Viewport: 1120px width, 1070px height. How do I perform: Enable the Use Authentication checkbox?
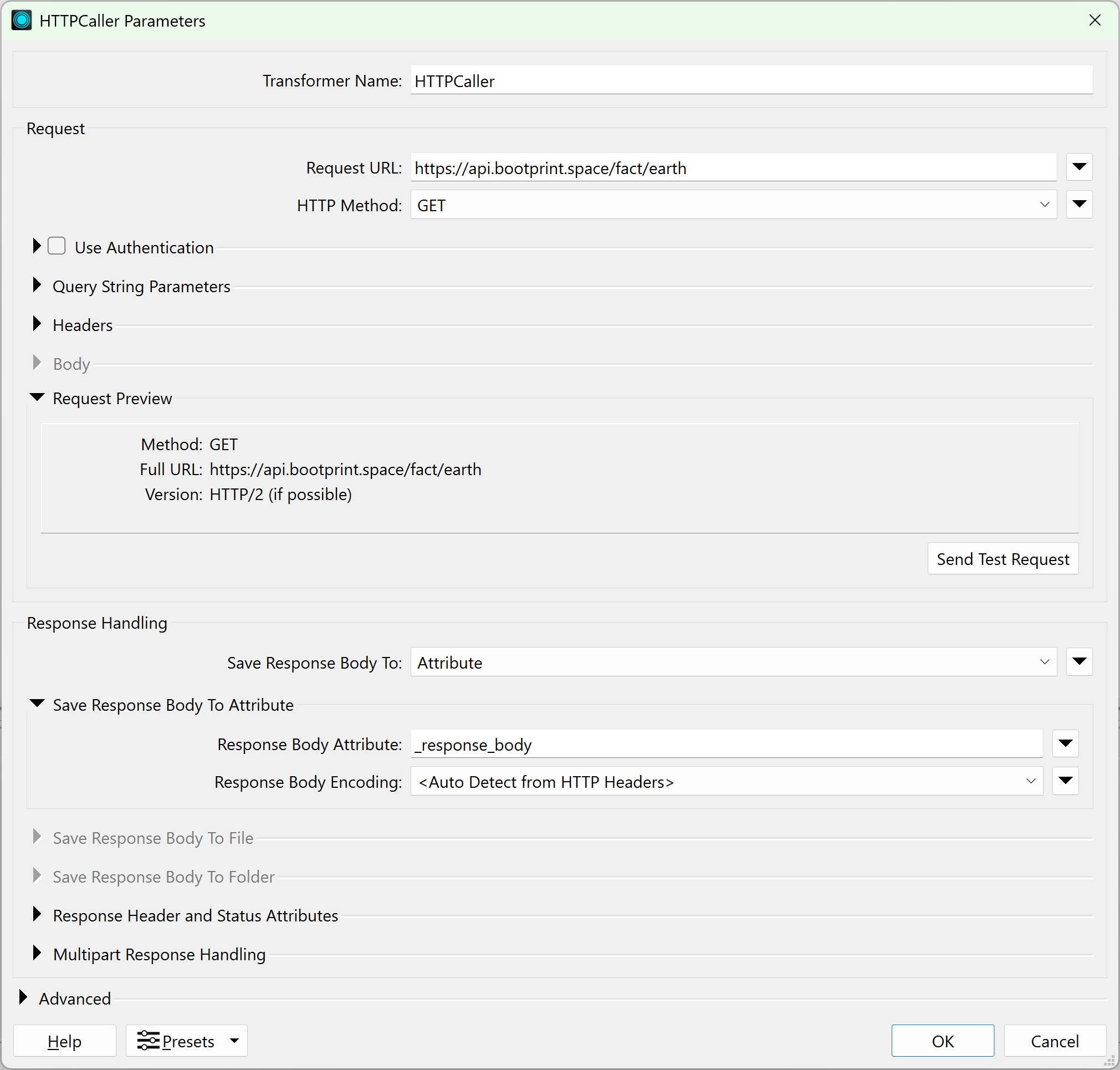(57, 246)
